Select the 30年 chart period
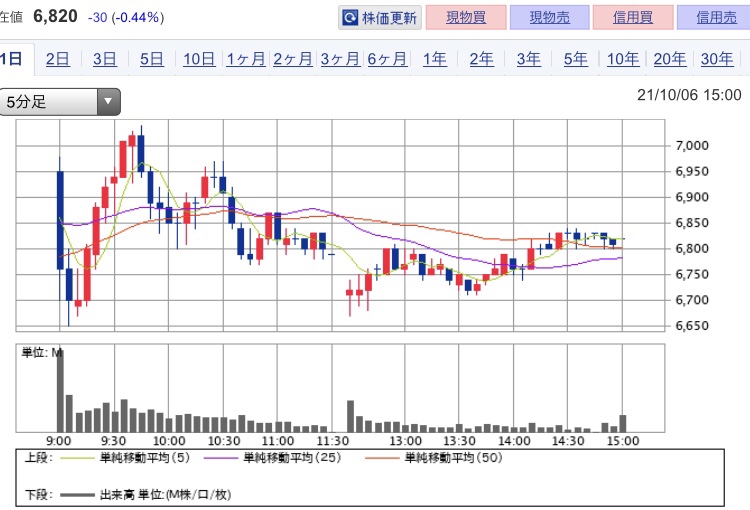The image size is (750, 510). (717, 59)
